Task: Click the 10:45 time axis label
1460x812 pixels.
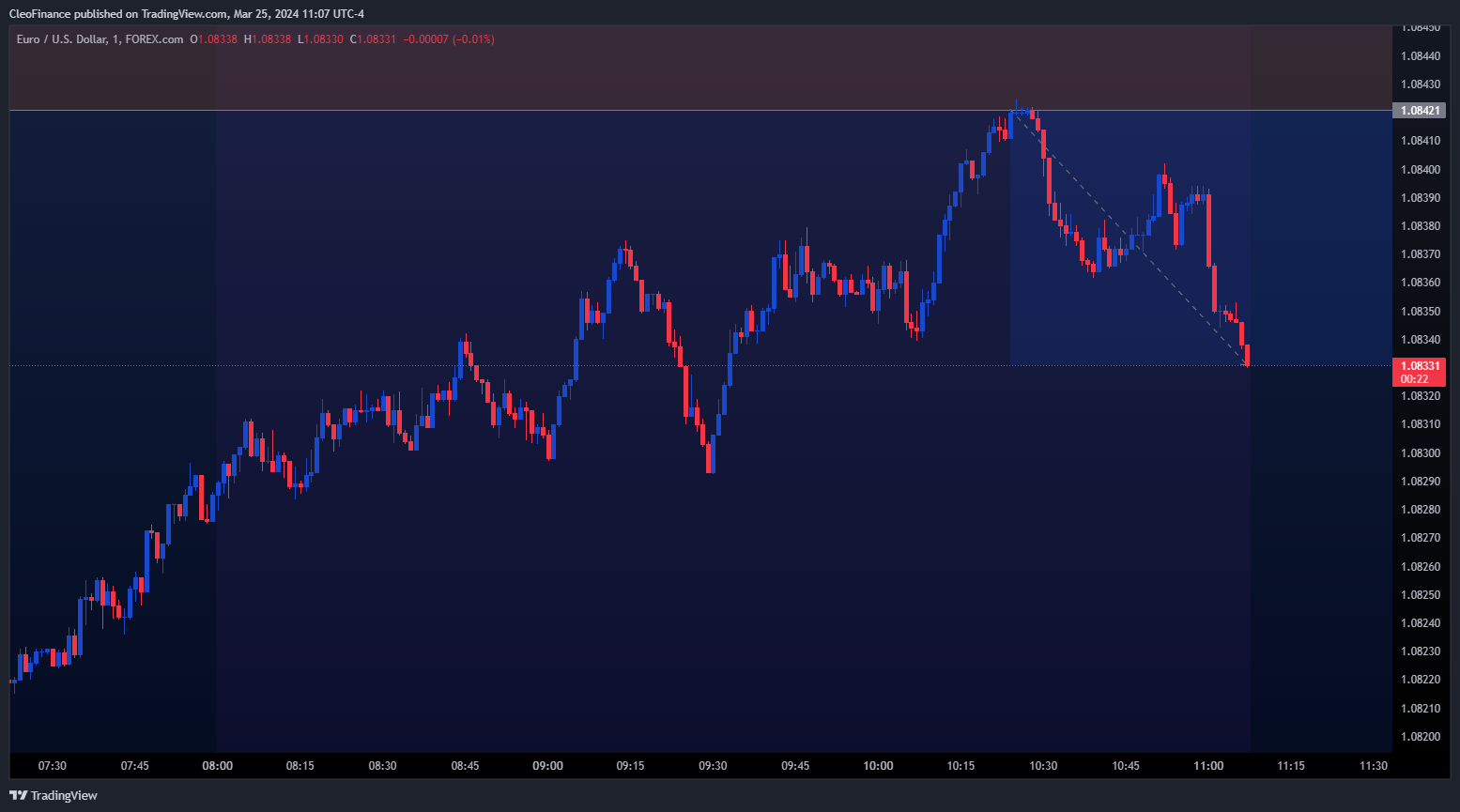Action: 1127,766
